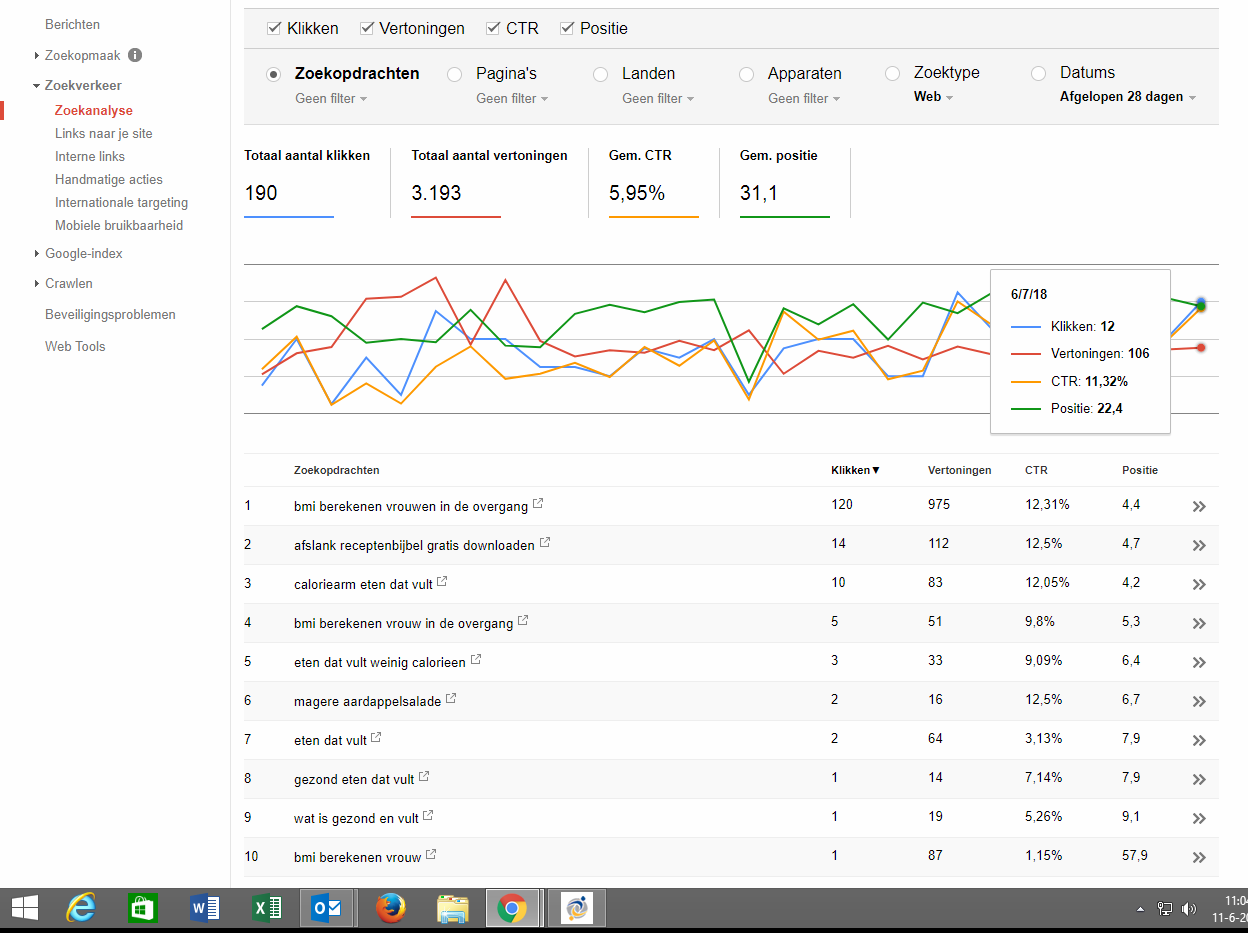Open the Pagina's 'Geen filter' dropdown
The width and height of the screenshot is (1248, 933).
(x=512, y=98)
